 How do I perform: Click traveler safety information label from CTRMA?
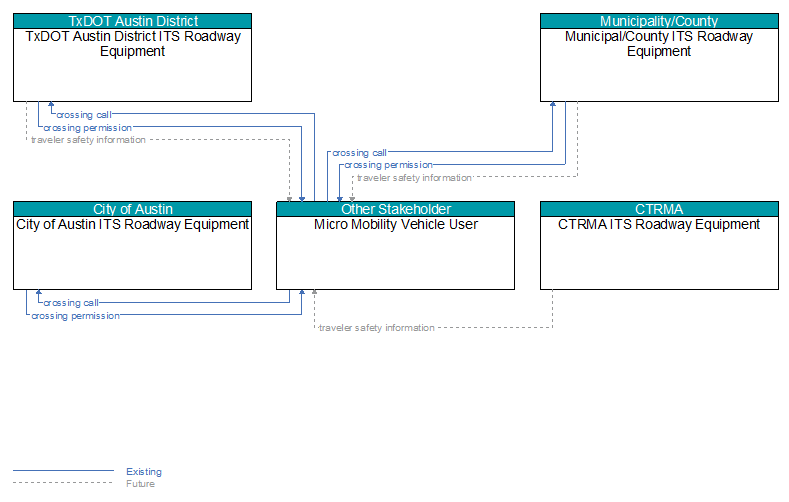(376, 328)
